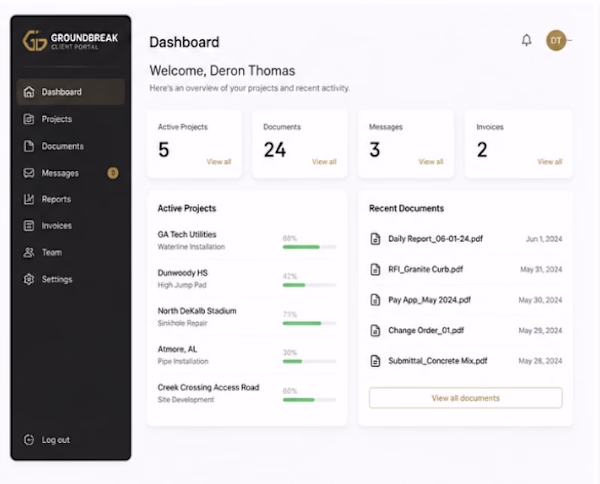The width and height of the screenshot is (600, 484).
Task: Click the Messages count 3
Action: 375,150
